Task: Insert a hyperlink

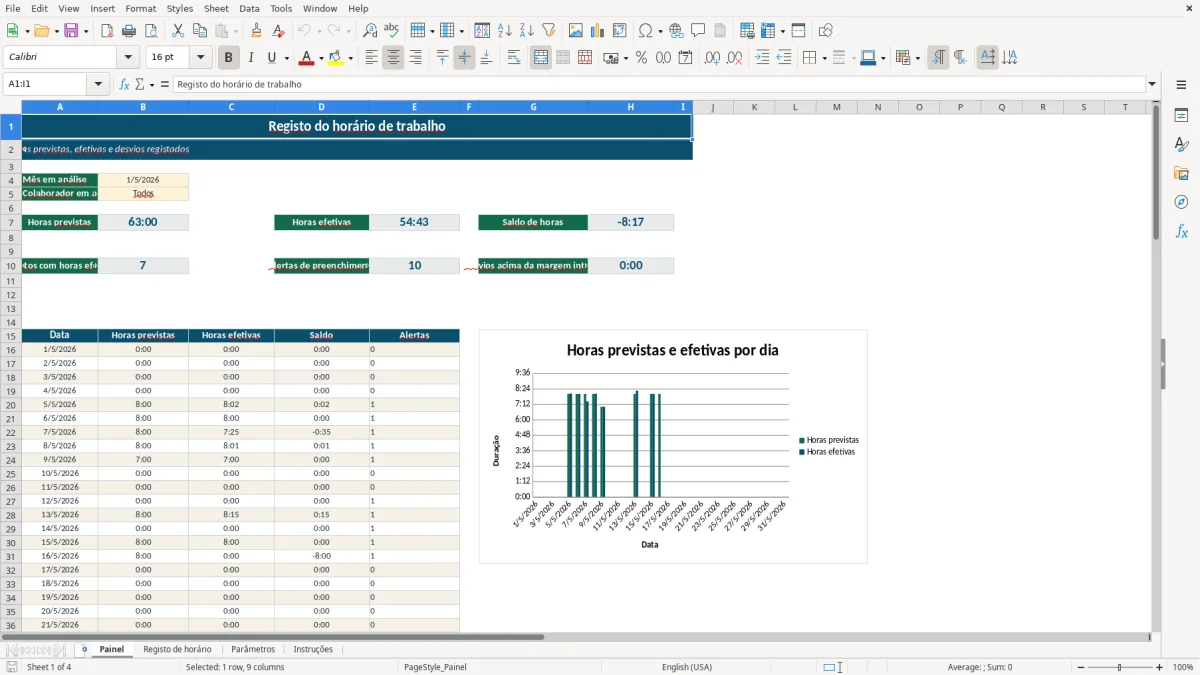Action: pyautogui.click(x=677, y=31)
